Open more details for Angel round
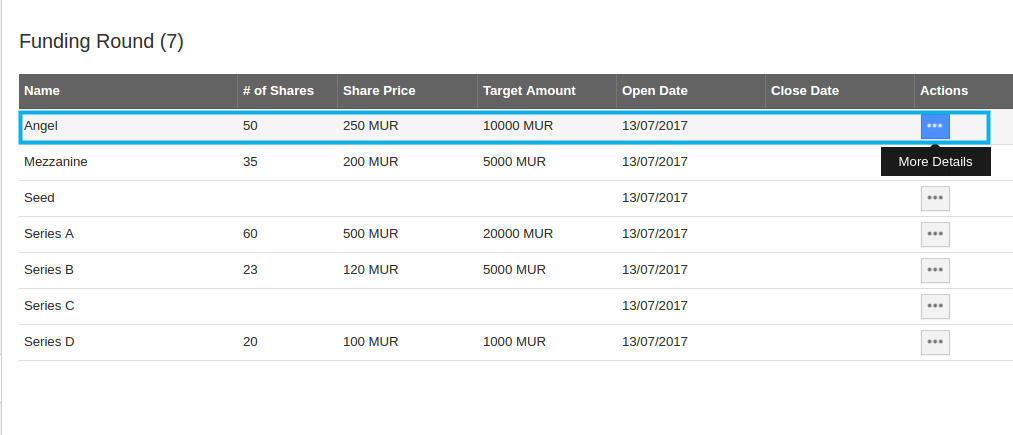The width and height of the screenshot is (1013, 435). click(935, 126)
